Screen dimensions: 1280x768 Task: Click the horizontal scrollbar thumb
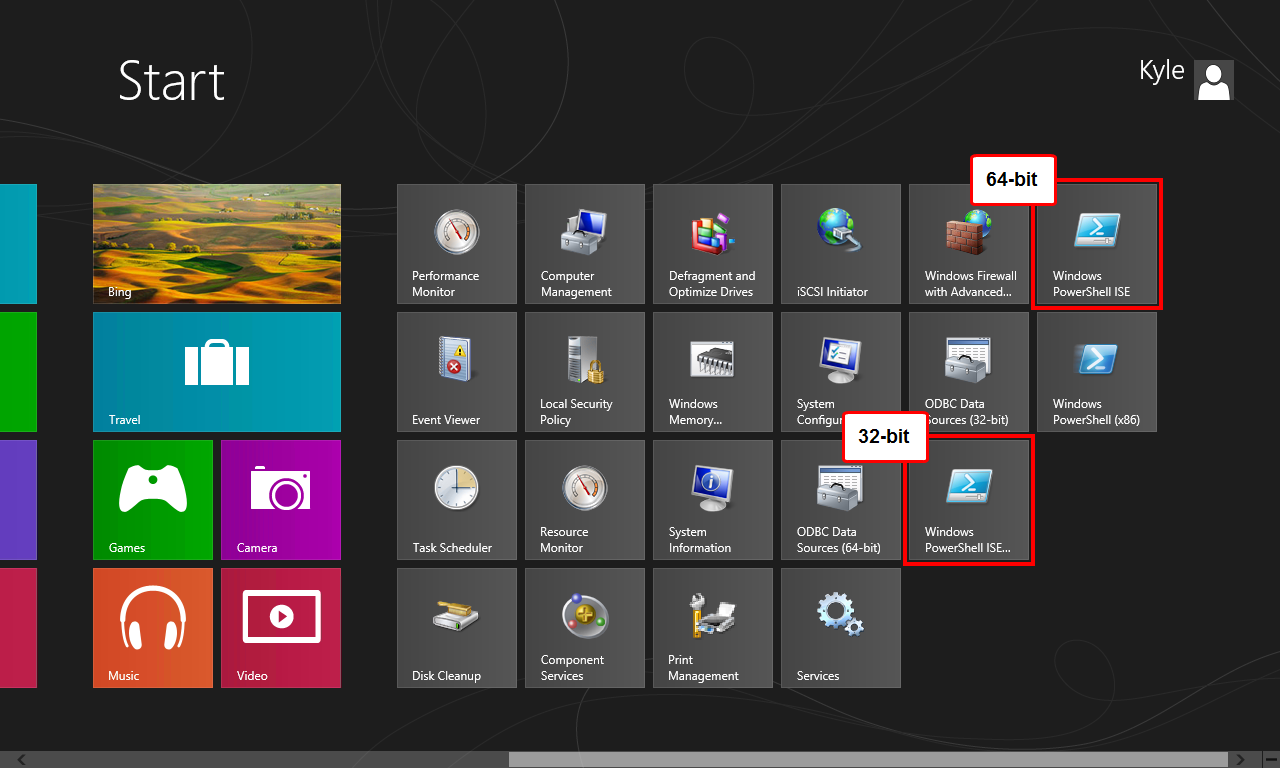[x=870, y=760]
